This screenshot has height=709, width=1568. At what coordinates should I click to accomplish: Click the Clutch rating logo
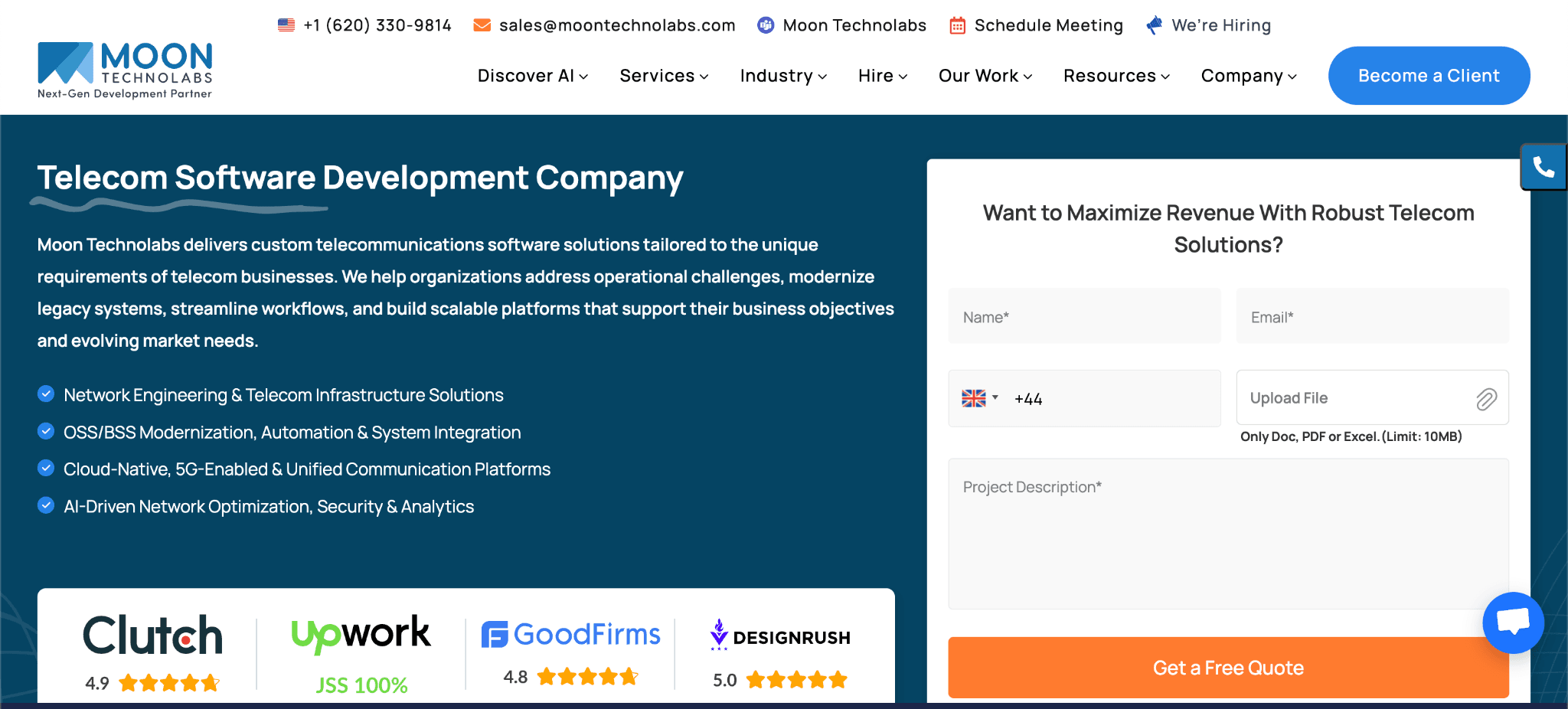(152, 635)
